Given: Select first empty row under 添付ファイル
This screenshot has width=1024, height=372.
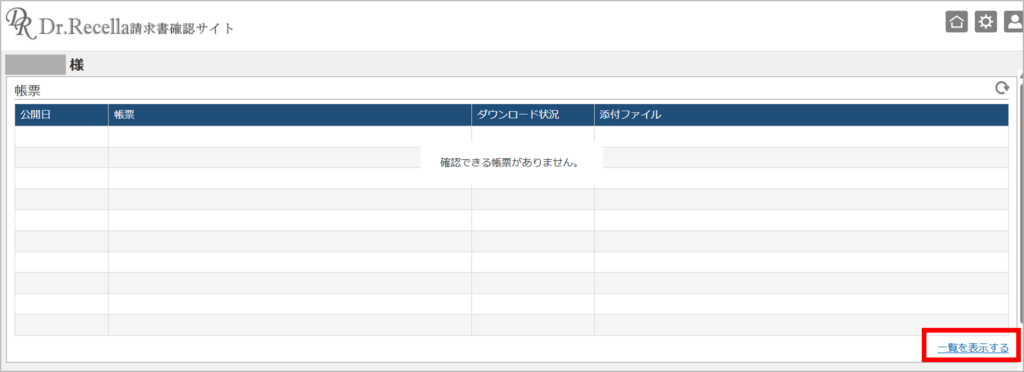Looking at the screenshot, I should 801,136.
